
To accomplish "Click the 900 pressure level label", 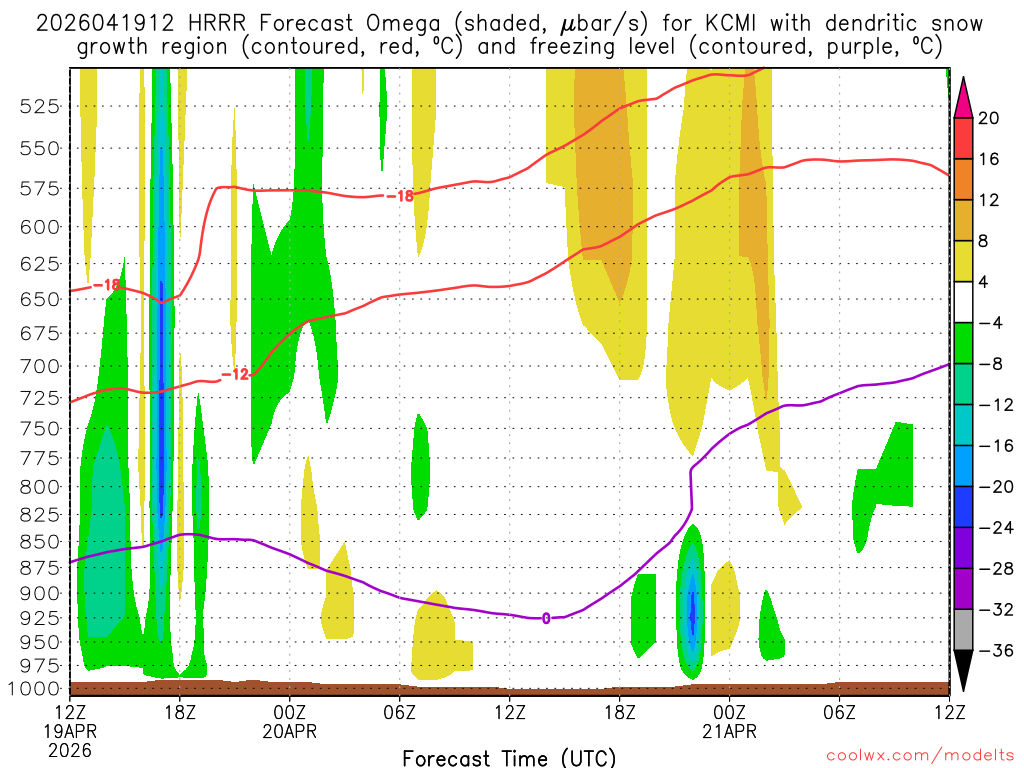I will [x=40, y=593].
